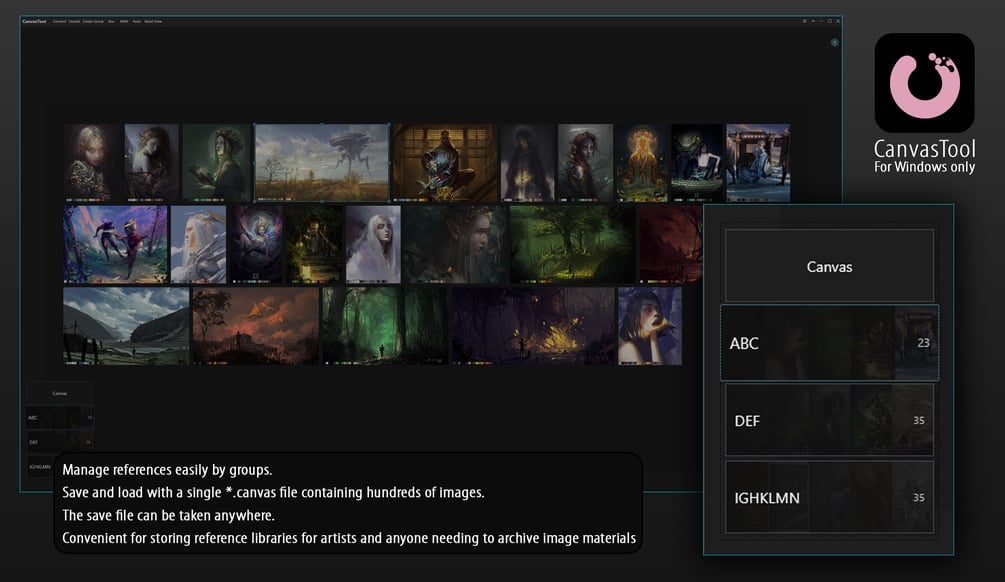Viewport: 1005px width, 582px height.
Task: Click the Read View menu item
Action: (x=153, y=21)
